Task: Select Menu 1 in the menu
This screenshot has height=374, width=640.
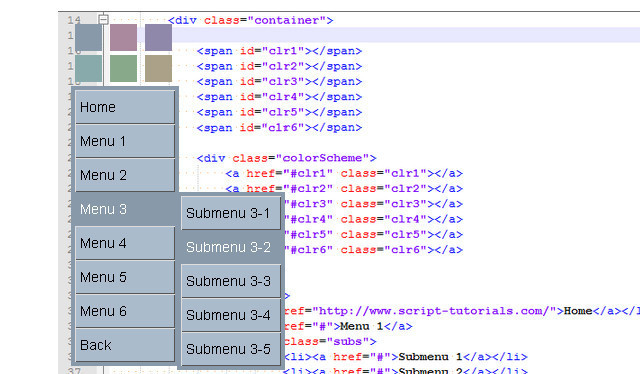Action: coord(125,141)
